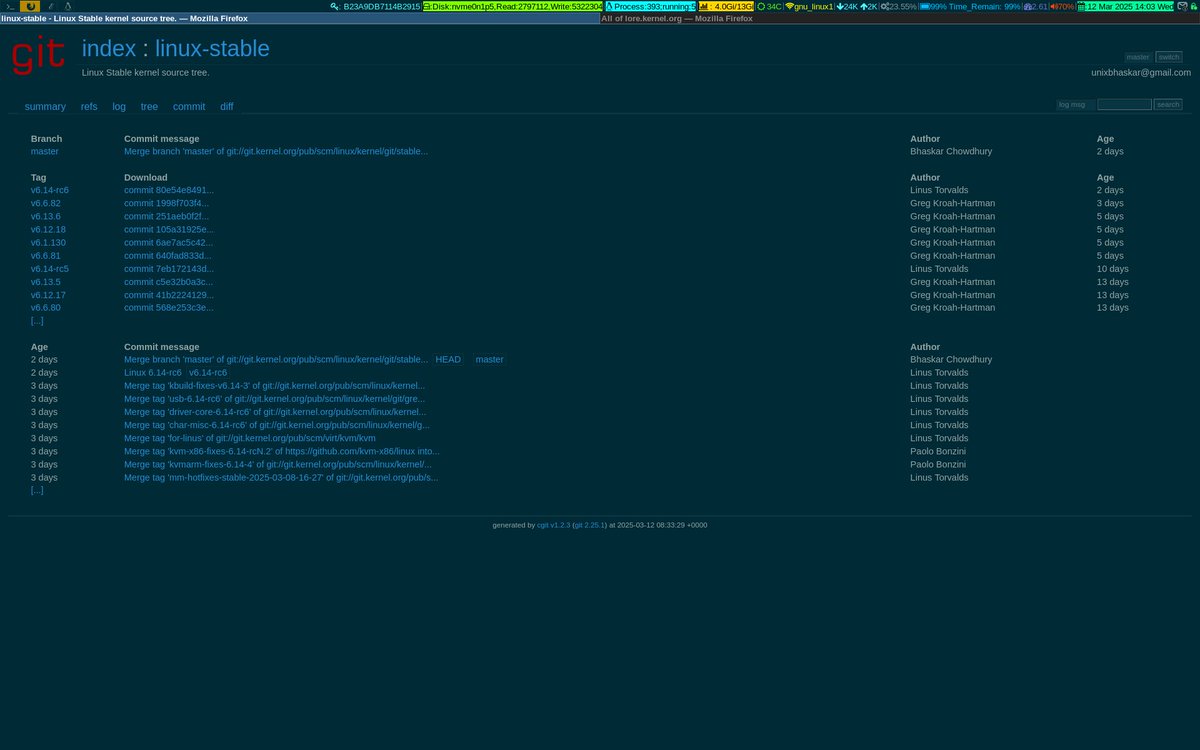Open git 2.25.1 footer link
The image size is (1200, 750).
(x=589, y=524)
